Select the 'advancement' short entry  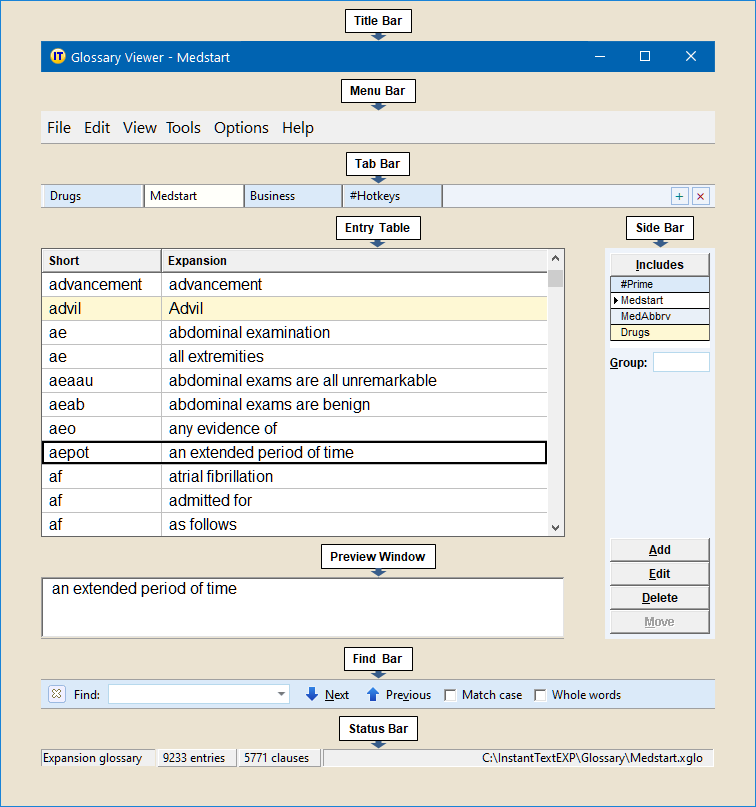pyautogui.click(x=101, y=284)
